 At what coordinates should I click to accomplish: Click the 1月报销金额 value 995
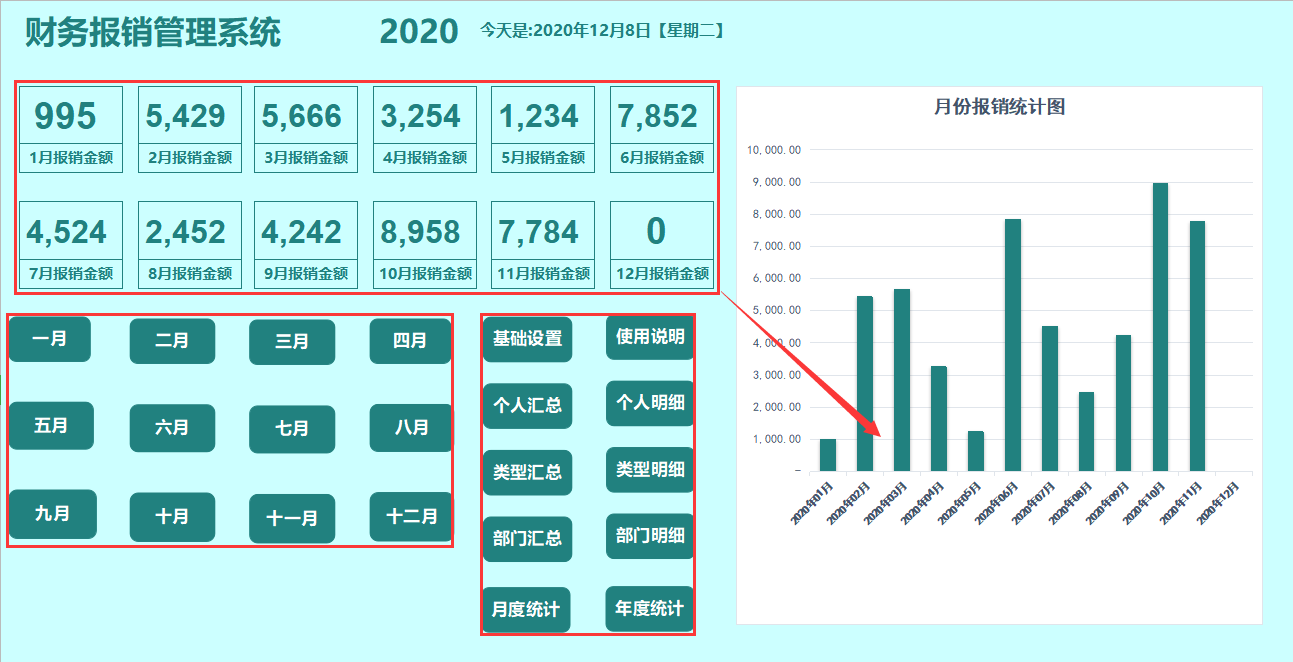[x=66, y=116]
